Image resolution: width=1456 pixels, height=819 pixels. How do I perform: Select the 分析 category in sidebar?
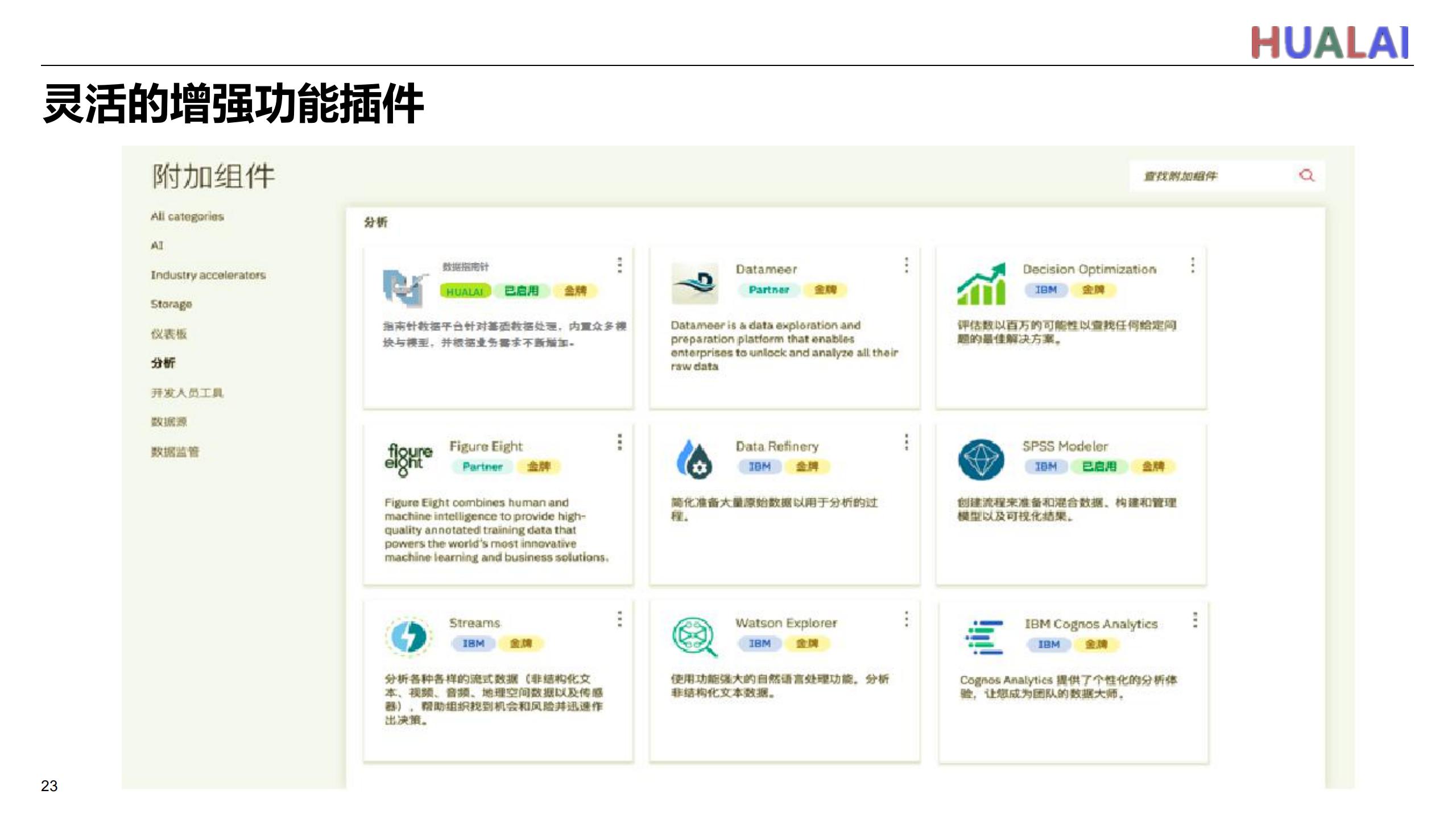(163, 363)
